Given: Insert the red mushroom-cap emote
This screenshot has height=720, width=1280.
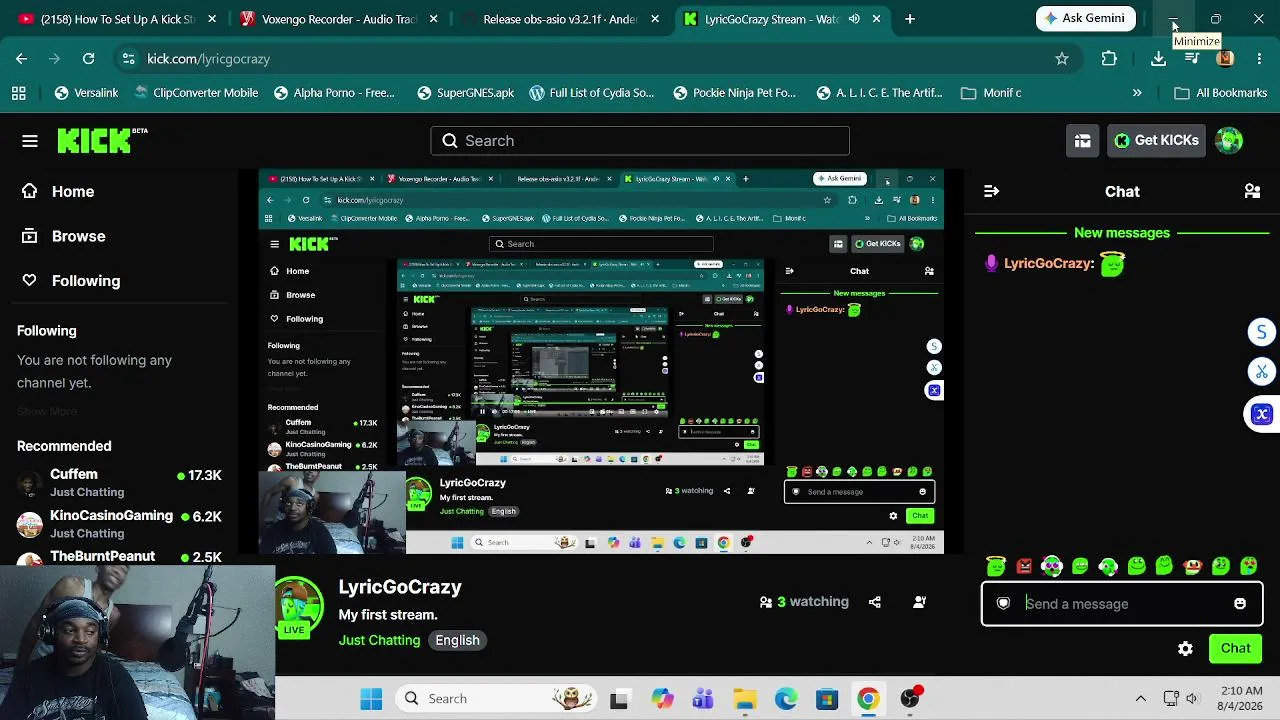Looking at the screenshot, I should tap(1192, 567).
